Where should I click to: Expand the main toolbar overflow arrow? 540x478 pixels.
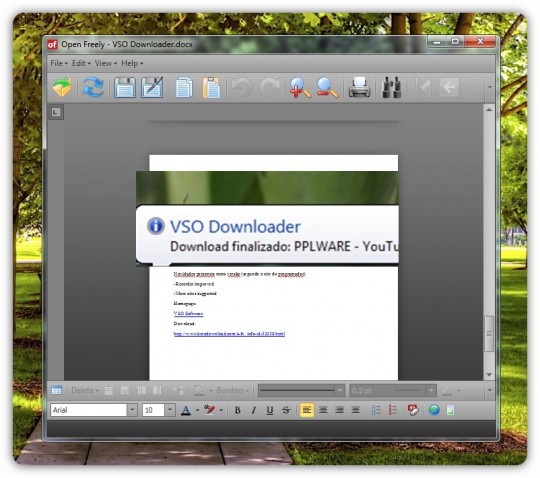coord(489,87)
